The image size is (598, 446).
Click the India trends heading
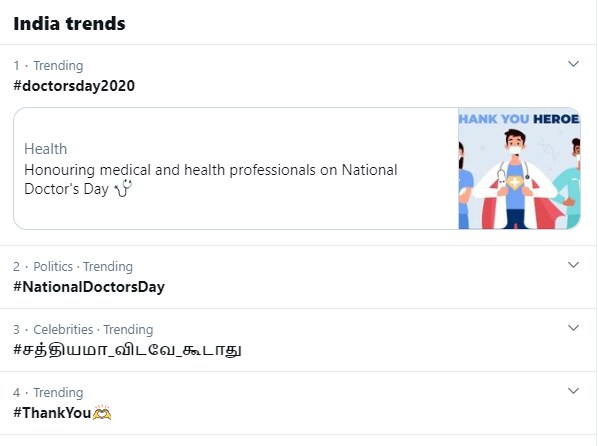[69, 23]
